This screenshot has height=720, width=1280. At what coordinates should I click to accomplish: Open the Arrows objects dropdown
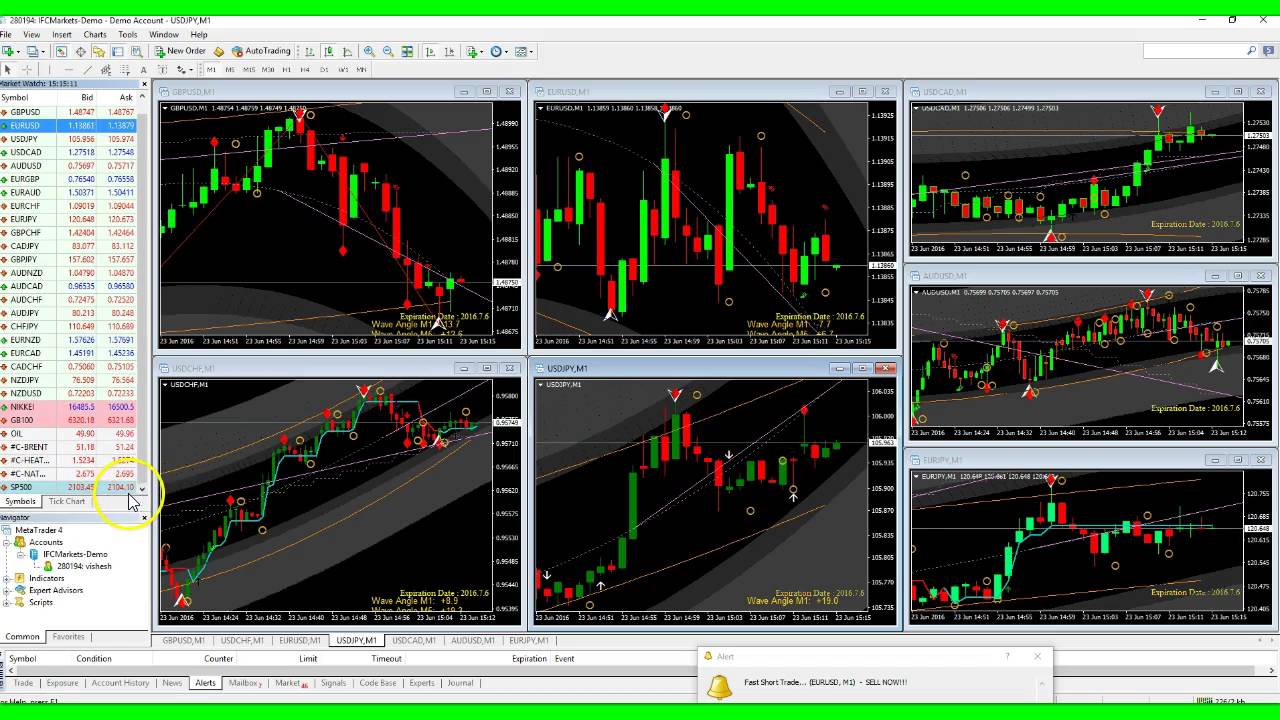click(185, 70)
